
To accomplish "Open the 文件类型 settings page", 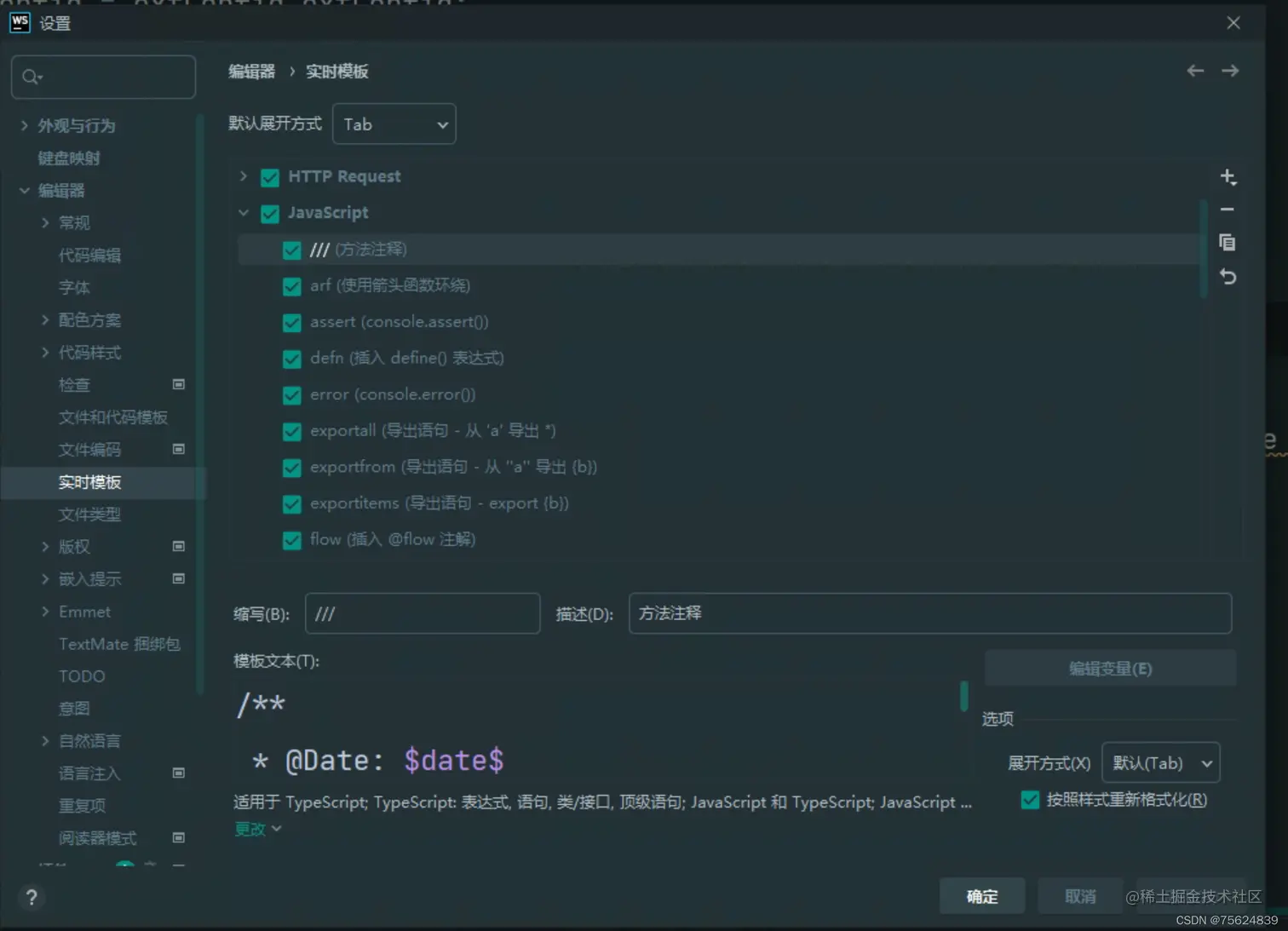I will click(x=90, y=514).
